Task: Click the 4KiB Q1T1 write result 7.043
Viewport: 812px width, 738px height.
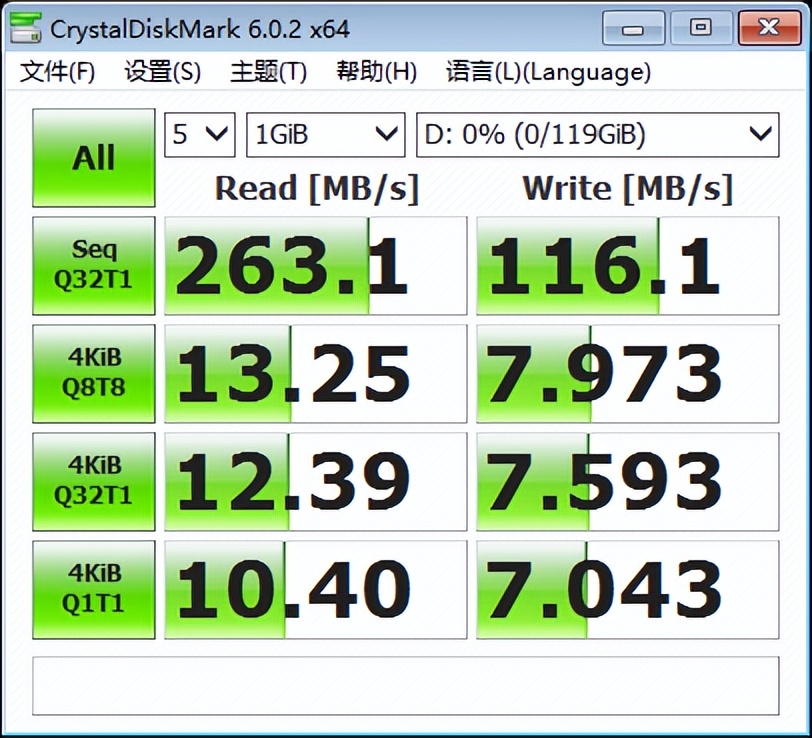Action: (628, 589)
